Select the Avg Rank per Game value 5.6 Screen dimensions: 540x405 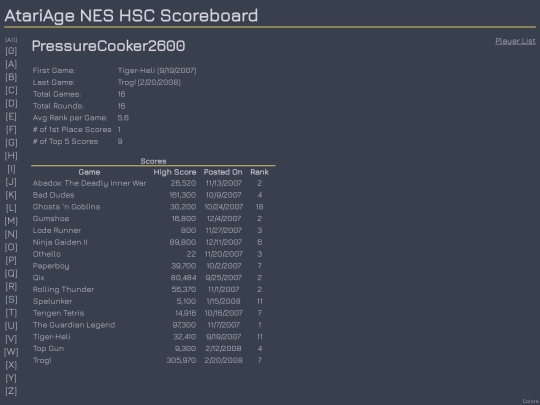pyautogui.click(x=123, y=117)
